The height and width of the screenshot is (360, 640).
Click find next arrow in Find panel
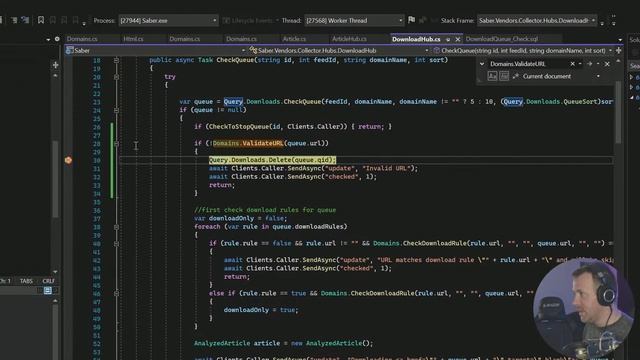[589, 64]
